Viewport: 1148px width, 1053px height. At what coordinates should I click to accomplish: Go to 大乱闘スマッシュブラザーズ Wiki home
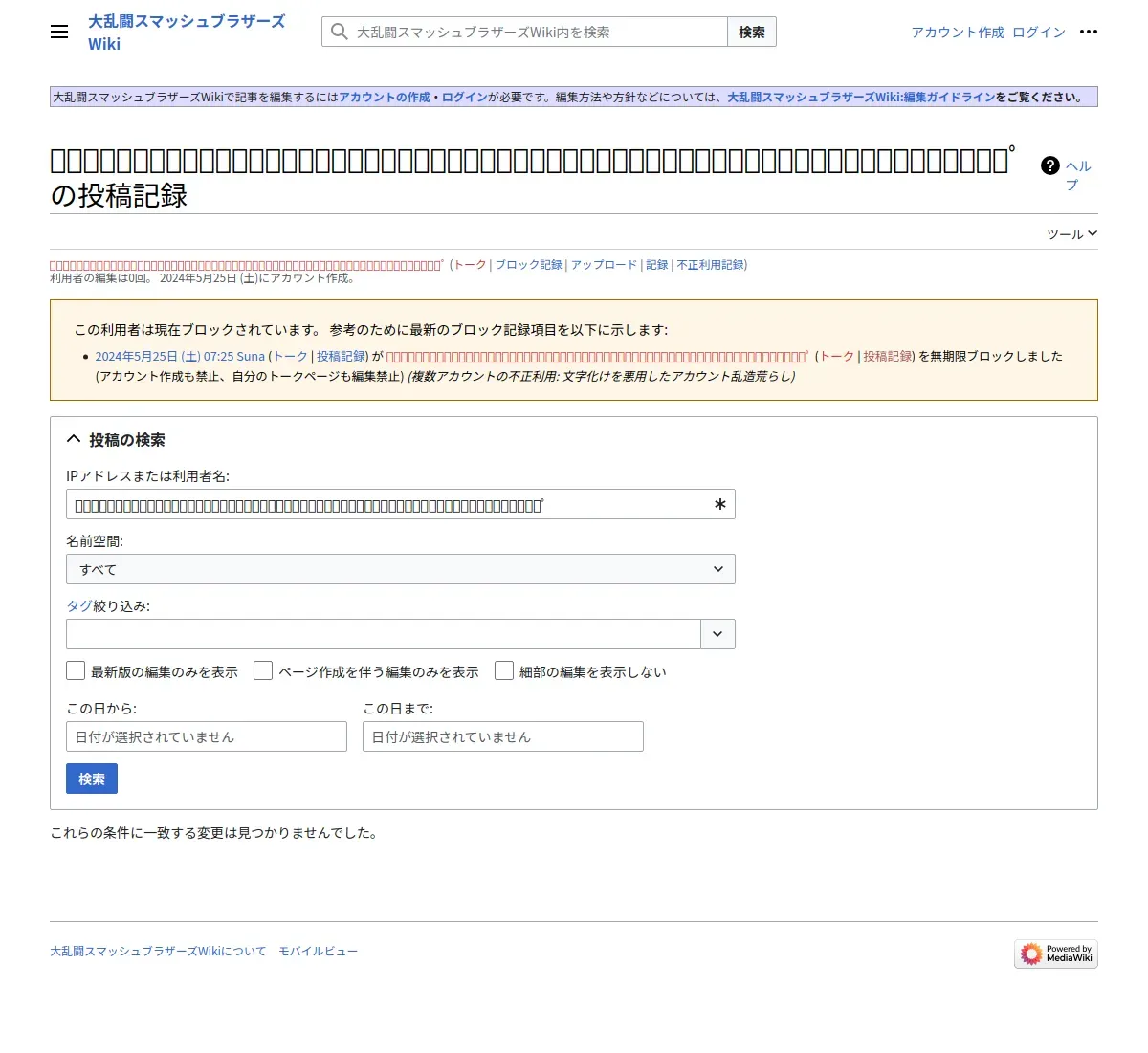click(x=187, y=32)
